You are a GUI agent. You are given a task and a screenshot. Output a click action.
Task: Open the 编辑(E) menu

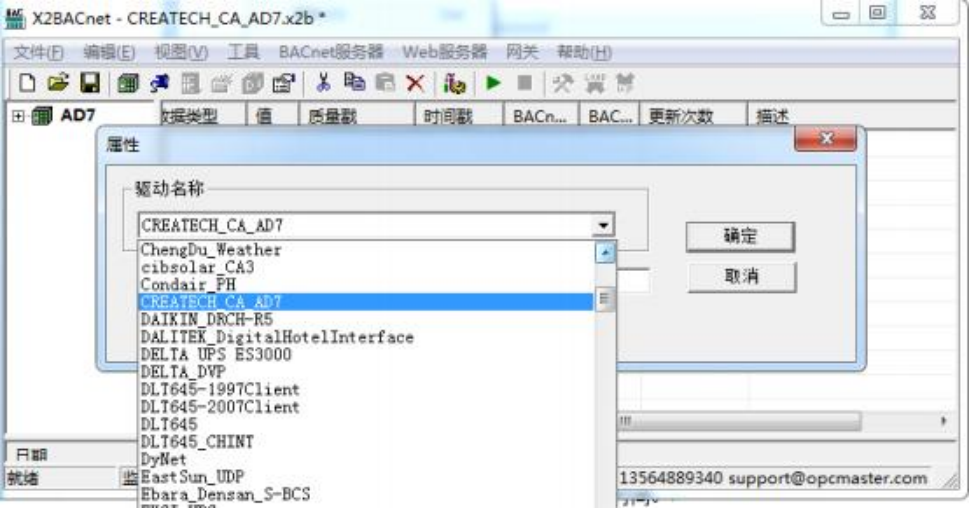click(109, 53)
